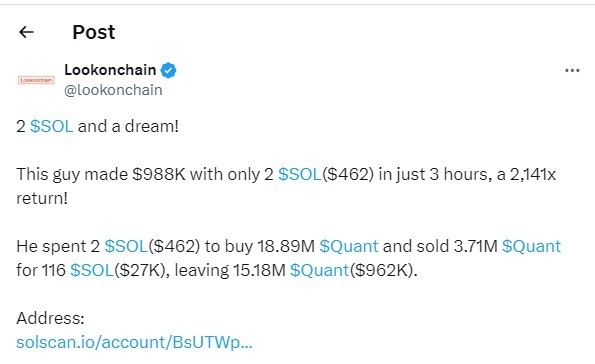Open the solscan.io/account/BsUTWp… link

[x=134, y=342]
